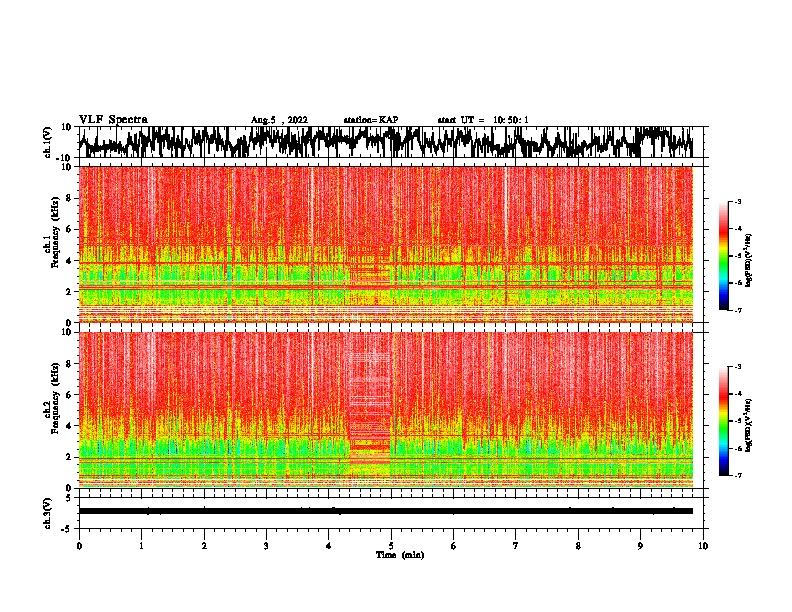Image resolution: width=792 pixels, height=612 pixels.
Task: Click inside the ch.1 frequency spectrogram
Action: click(386, 244)
